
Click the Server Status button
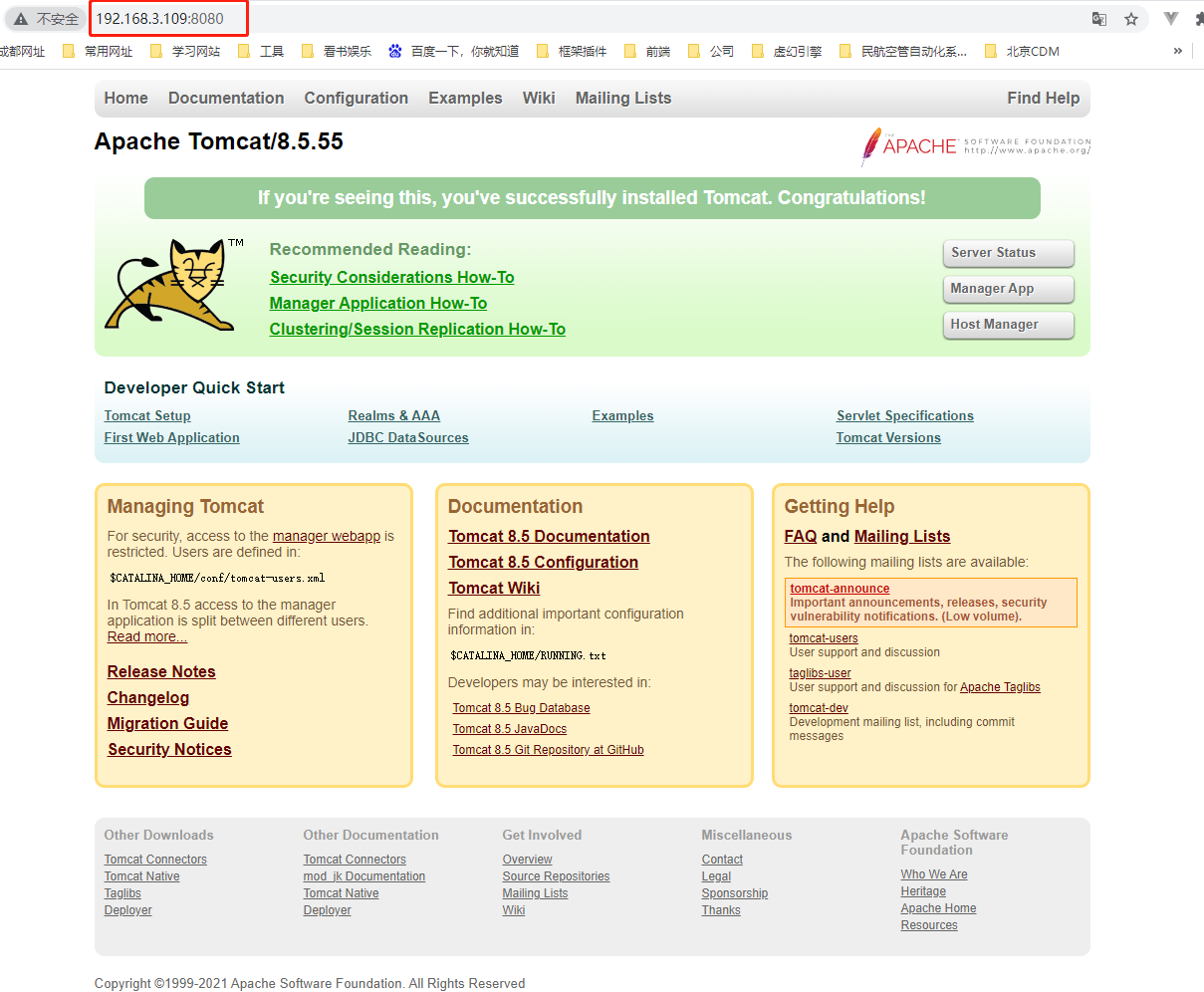point(1008,253)
